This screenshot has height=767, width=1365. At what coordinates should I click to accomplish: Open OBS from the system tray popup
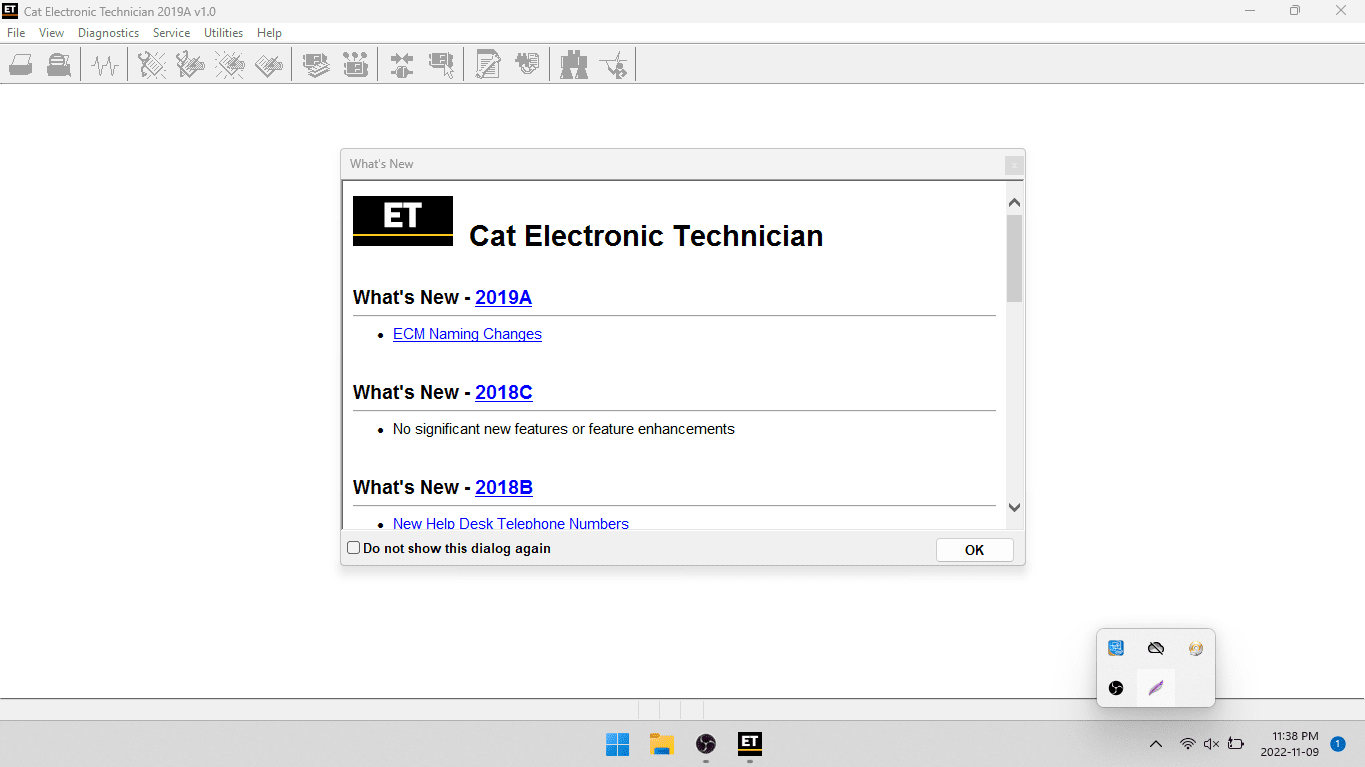tap(1116, 688)
